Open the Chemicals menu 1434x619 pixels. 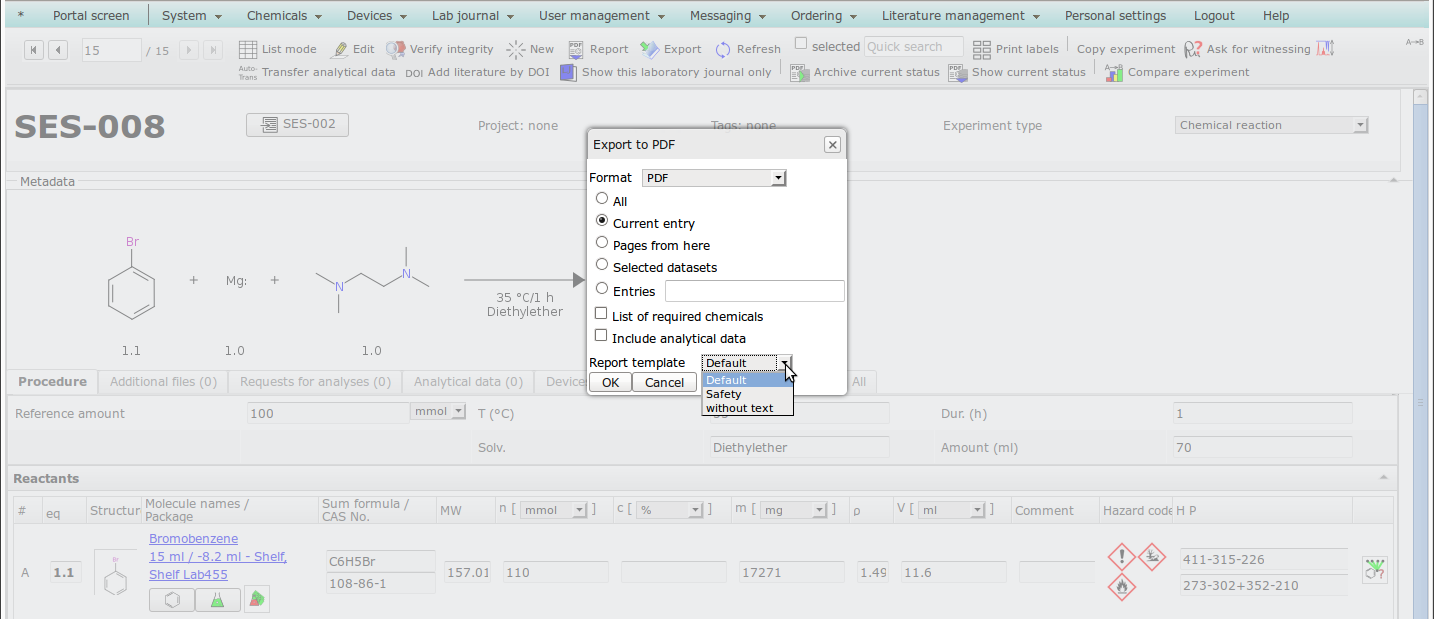pos(284,16)
